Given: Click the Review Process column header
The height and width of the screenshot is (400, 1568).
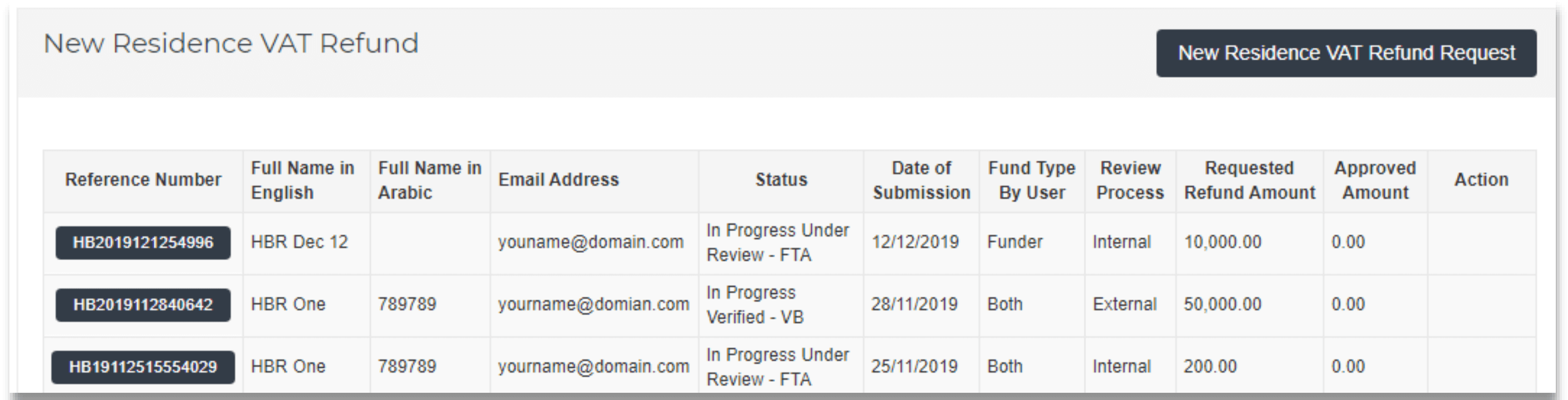Looking at the screenshot, I should [x=1130, y=180].
